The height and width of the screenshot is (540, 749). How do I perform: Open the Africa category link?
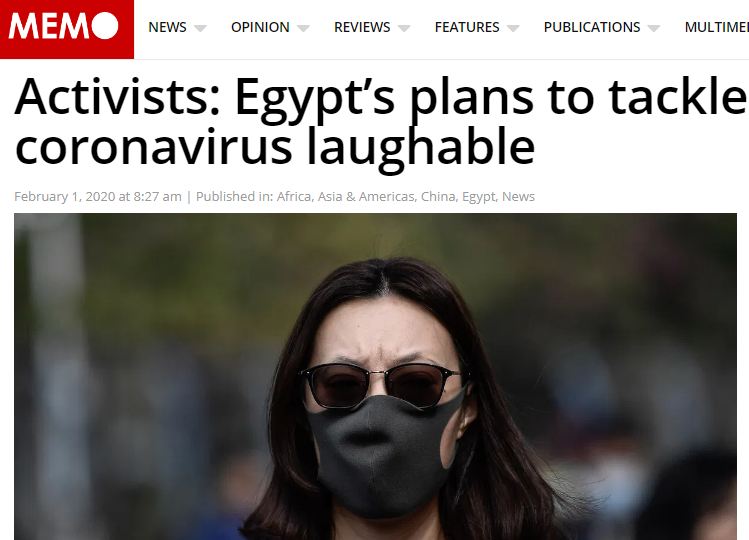294,196
